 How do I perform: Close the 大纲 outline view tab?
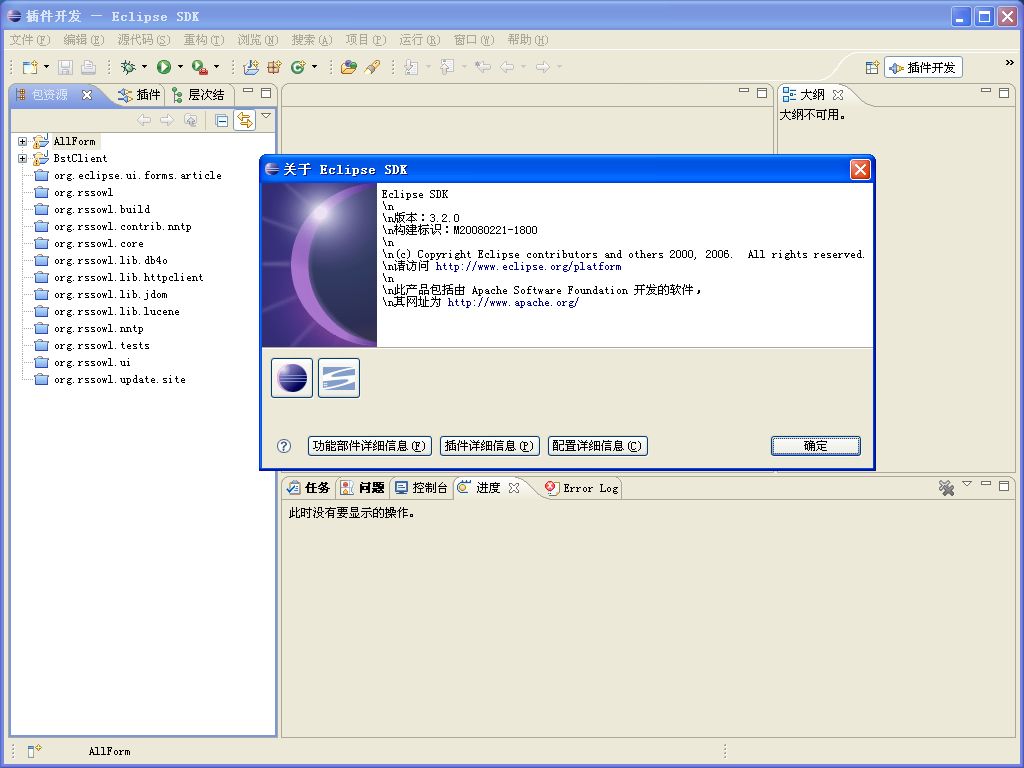coord(838,95)
